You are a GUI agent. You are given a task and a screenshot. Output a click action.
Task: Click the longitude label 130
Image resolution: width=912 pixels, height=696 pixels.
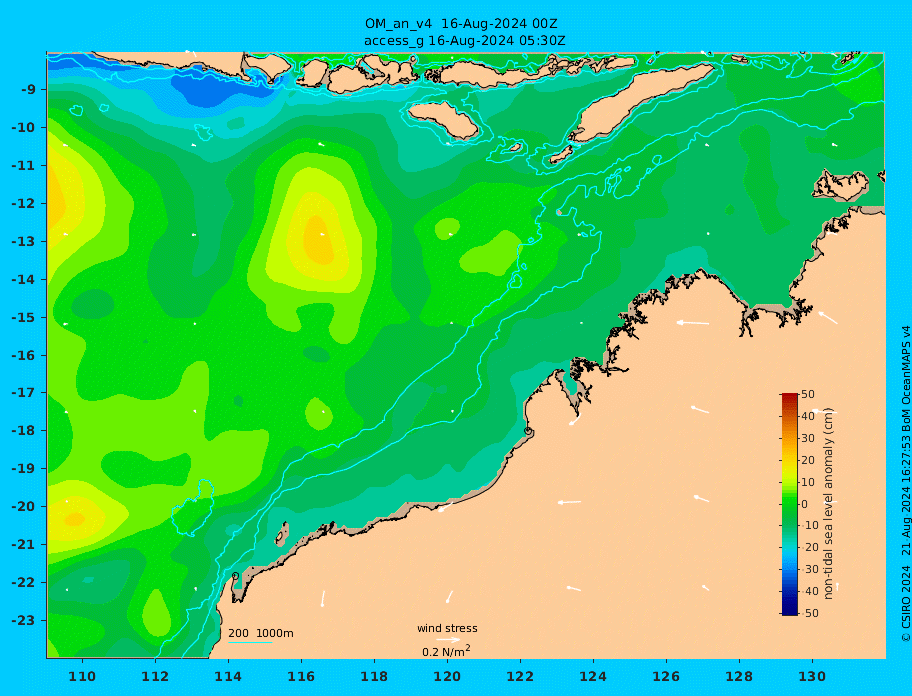click(812, 676)
